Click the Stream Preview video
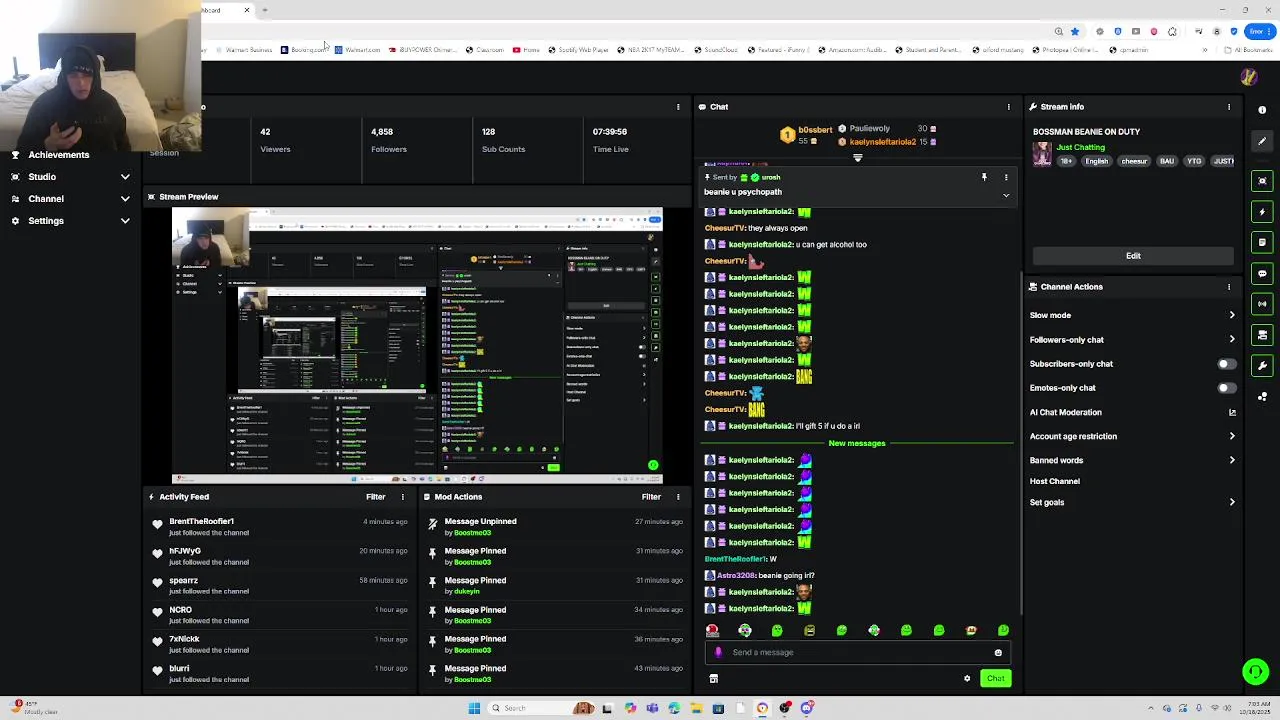Image resolution: width=1280 pixels, height=720 pixels. click(417, 345)
